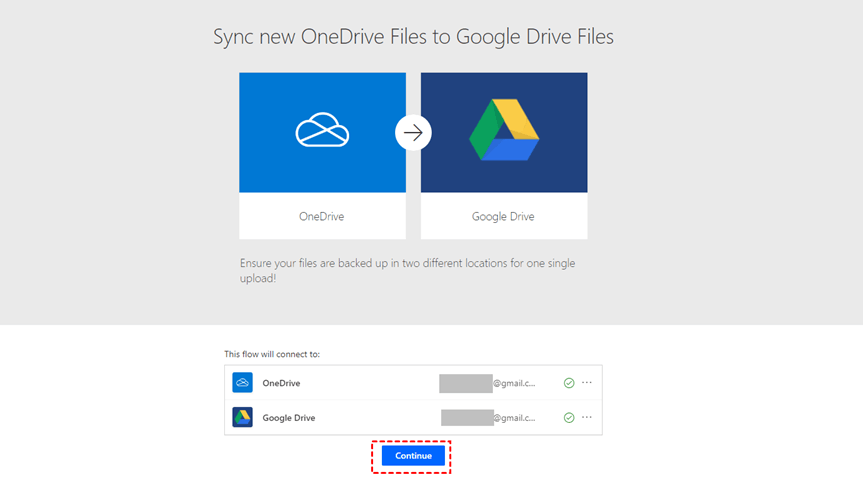Viewport: 863px width, 479px height.
Task: Open the OneDrive connection ellipsis menu
Action: (587, 383)
